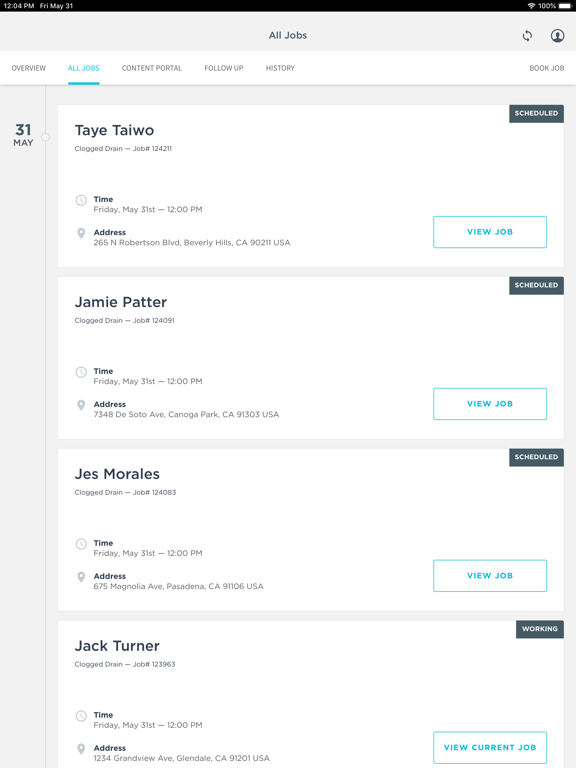Click the Book Job link
This screenshot has width=576, height=768.
point(547,68)
